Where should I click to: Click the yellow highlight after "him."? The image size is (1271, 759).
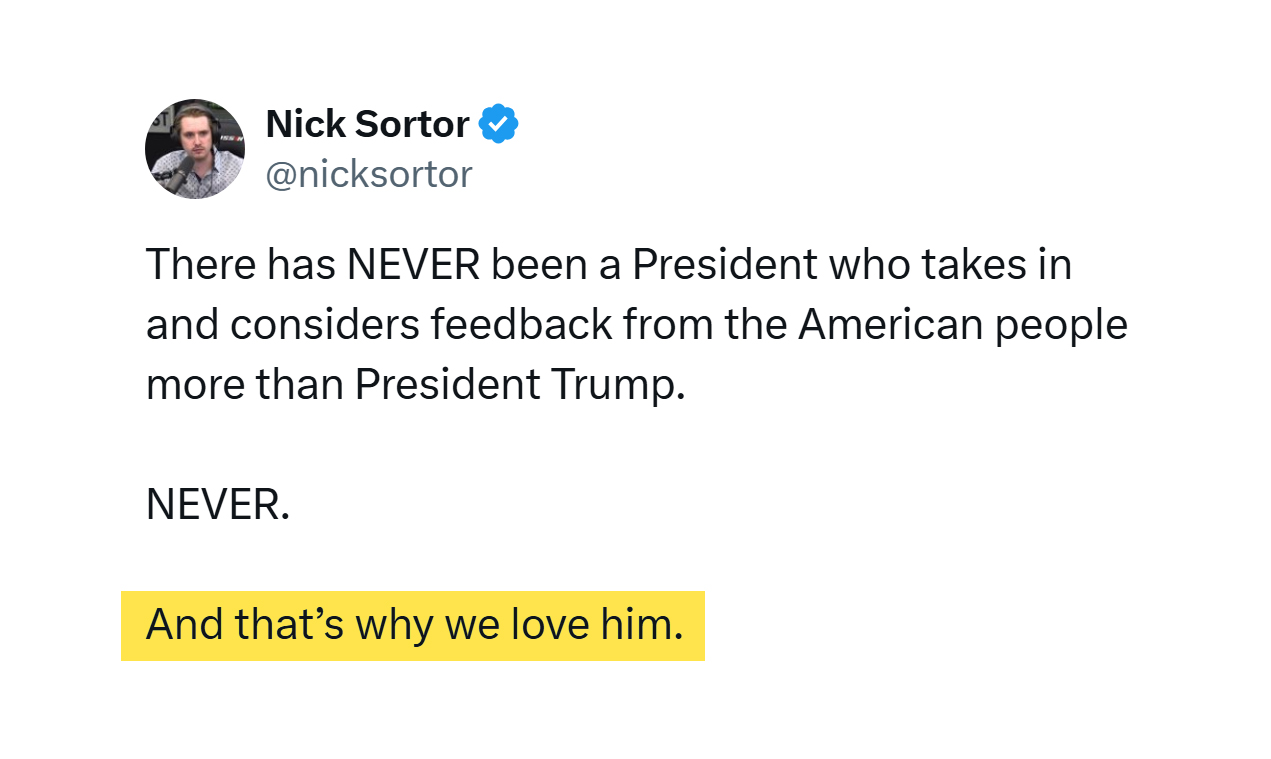tap(695, 626)
